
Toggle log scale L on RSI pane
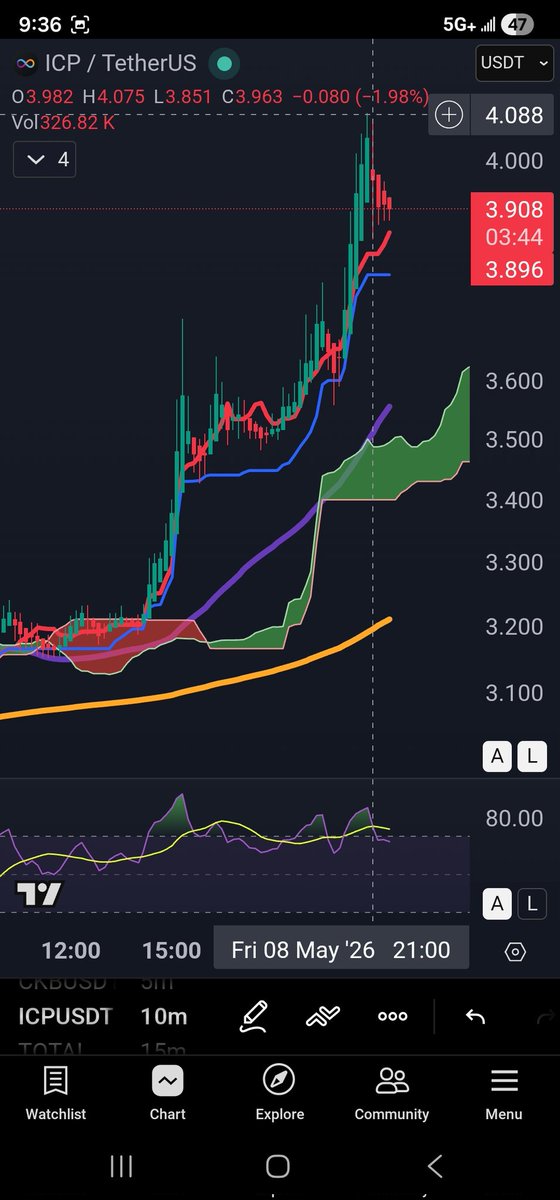tap(532, 904)
